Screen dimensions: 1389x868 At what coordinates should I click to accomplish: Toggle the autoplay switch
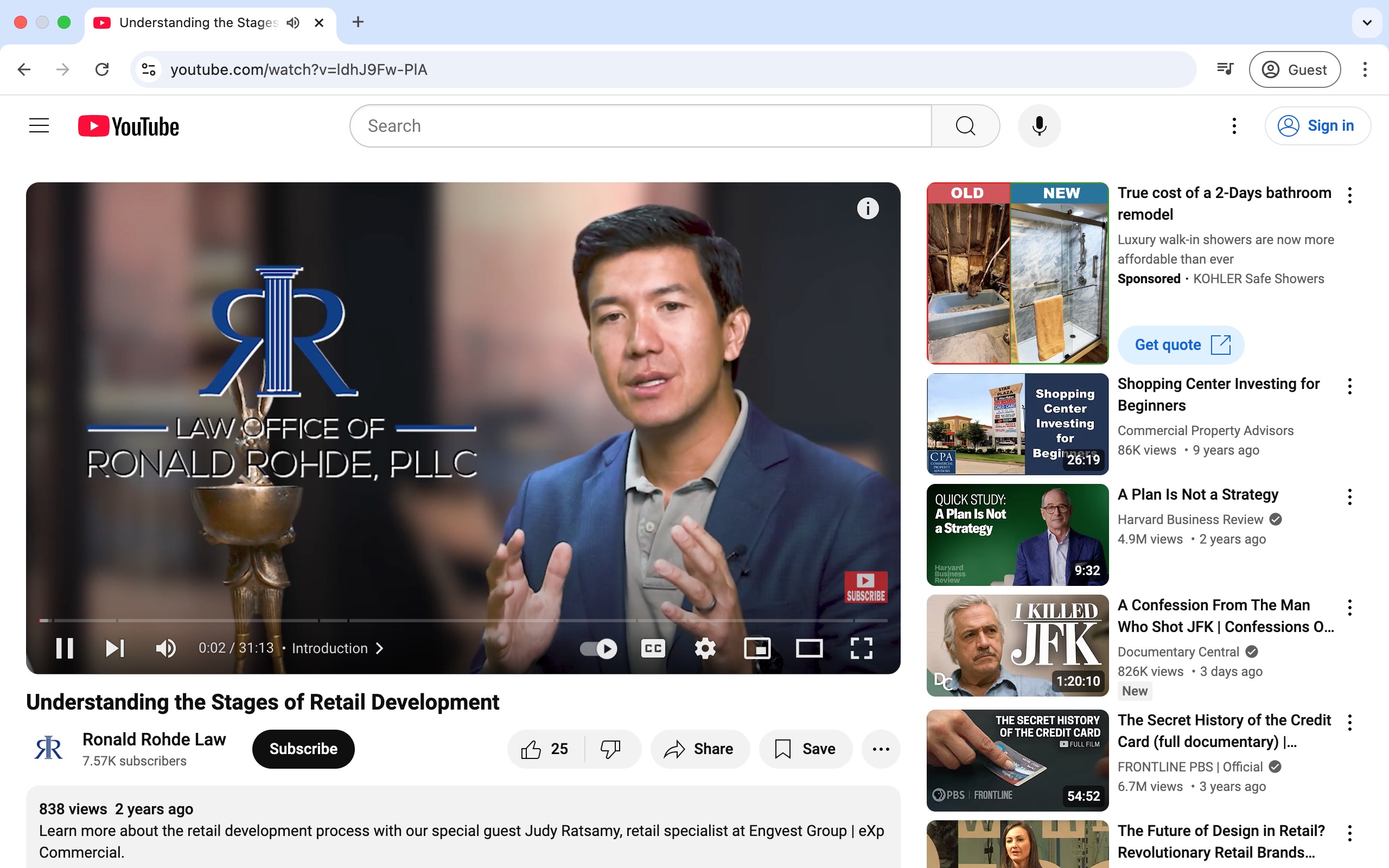598,648
